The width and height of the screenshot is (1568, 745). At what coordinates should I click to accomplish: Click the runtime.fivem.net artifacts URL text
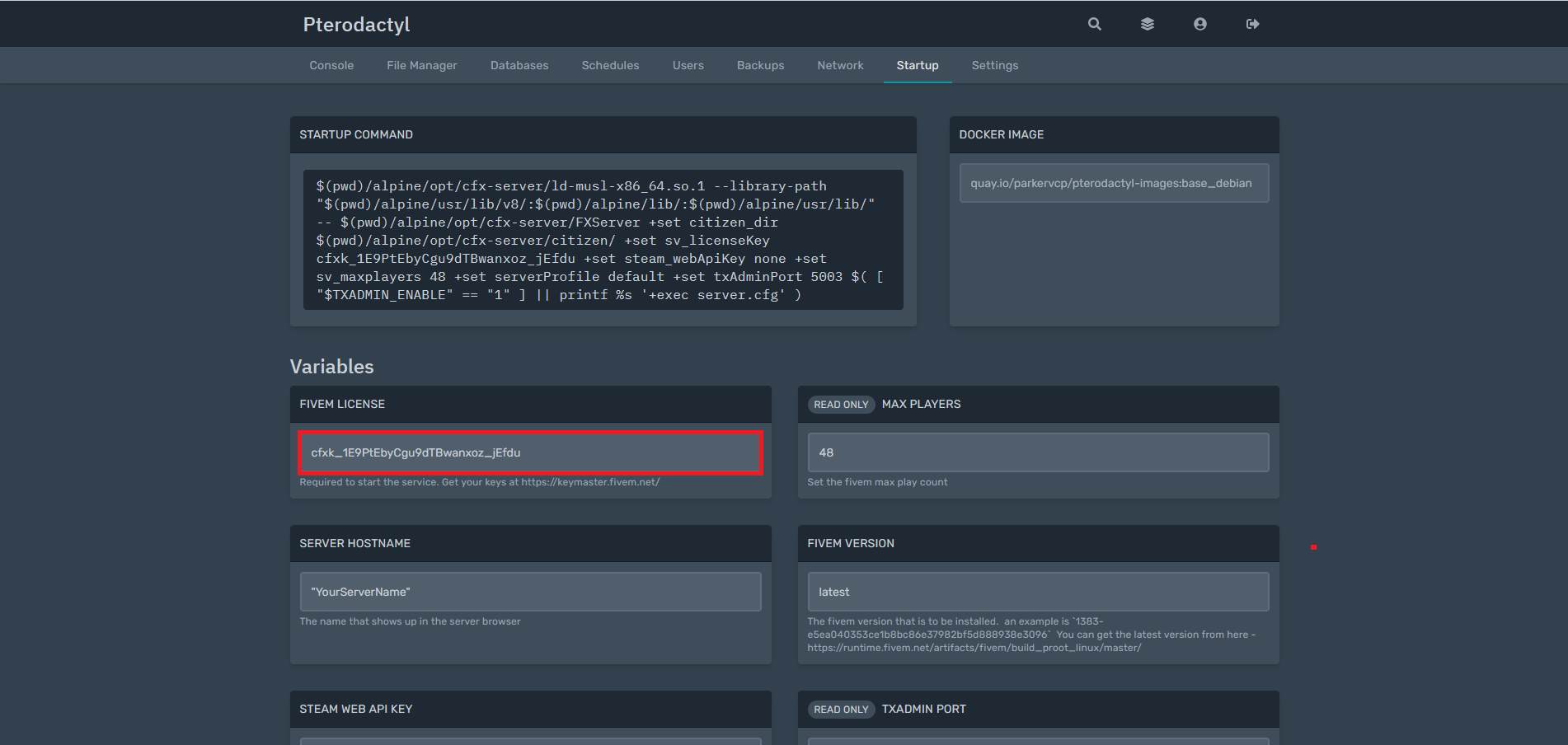click(974, 648)
